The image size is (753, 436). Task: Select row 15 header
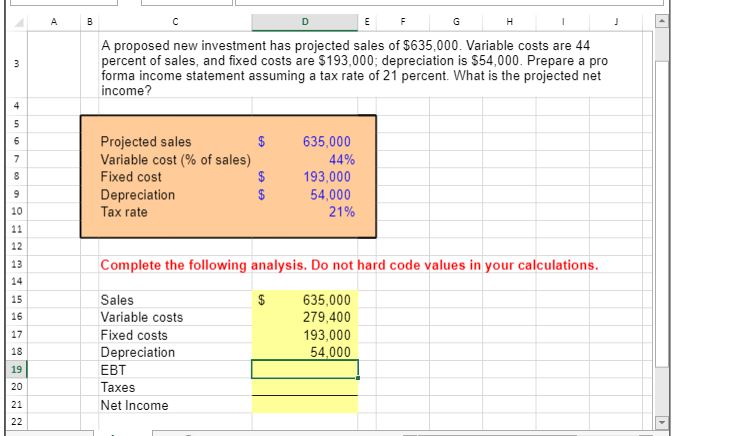pos(17,299)
